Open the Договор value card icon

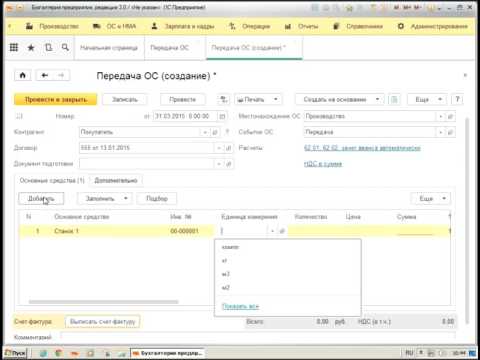point(229,148)
